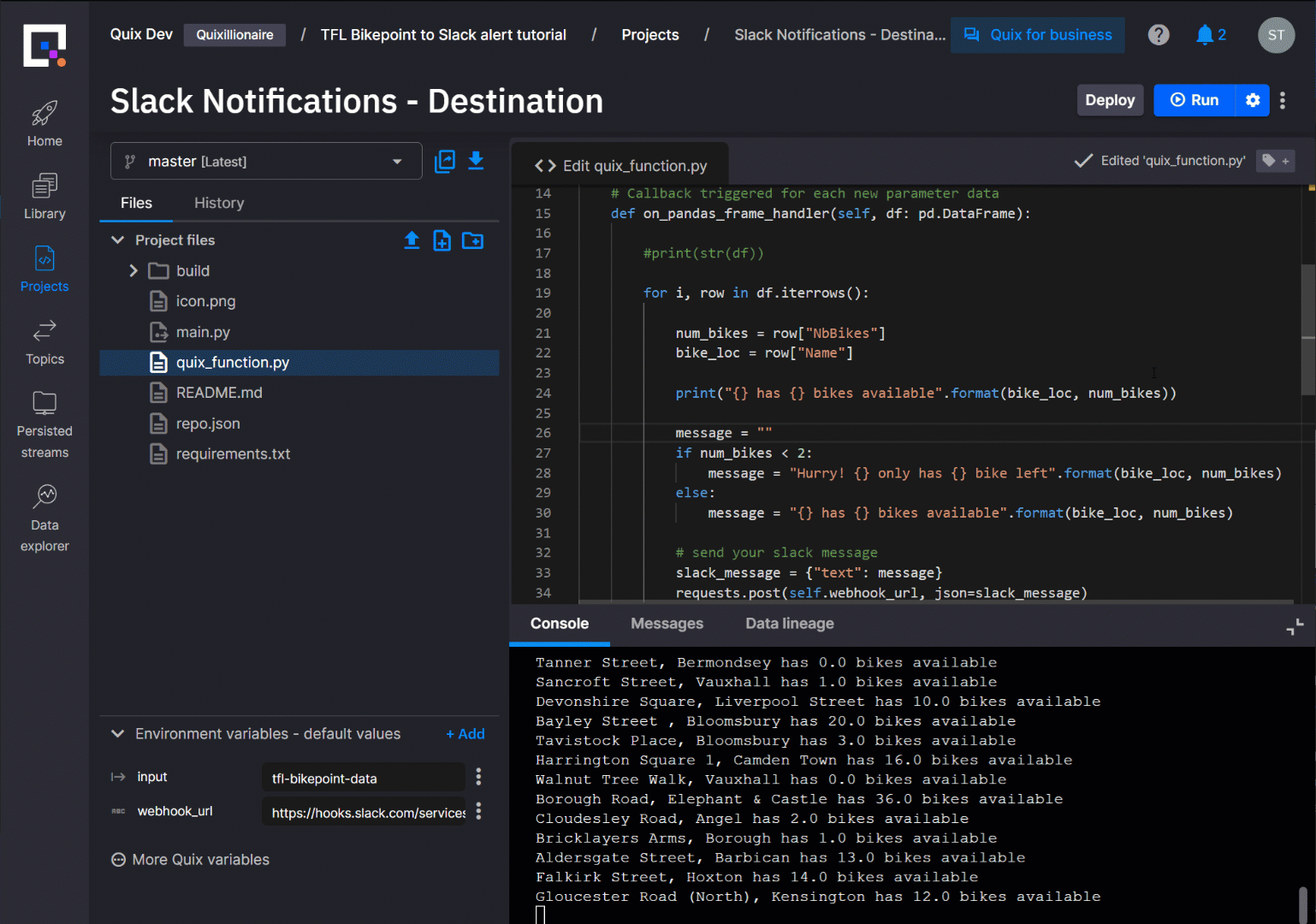Collapse the Project files section
Viewport: 1316px width, 924px height.
(x=118, y=240)
